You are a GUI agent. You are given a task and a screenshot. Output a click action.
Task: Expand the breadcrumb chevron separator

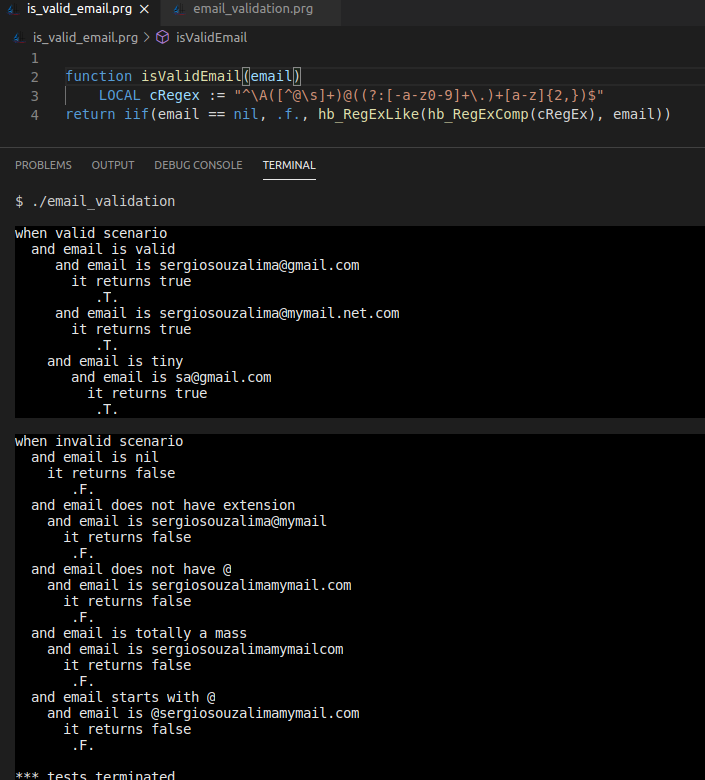[x=146, y=38]
